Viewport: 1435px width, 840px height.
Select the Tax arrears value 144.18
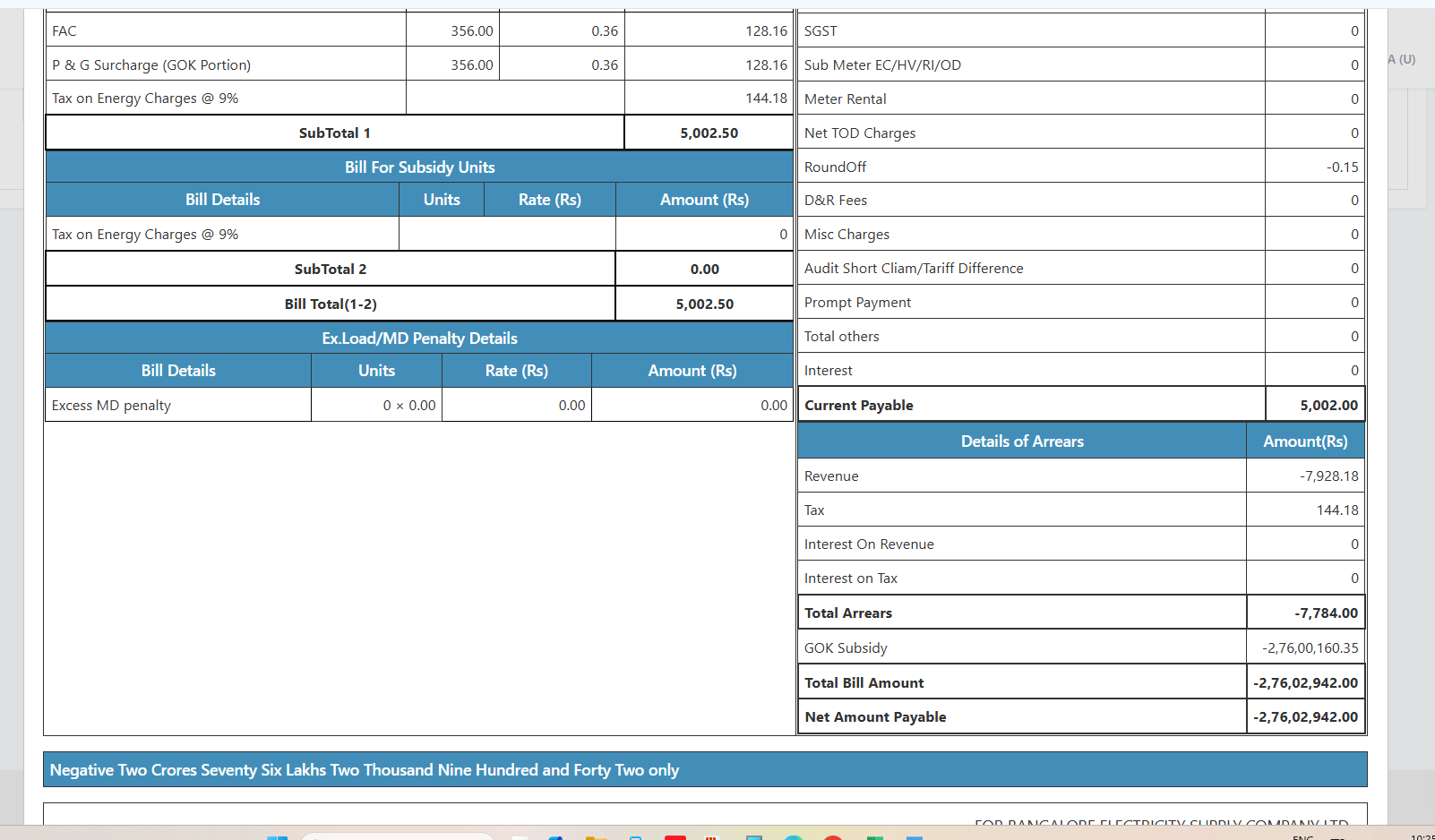tap(1337, 510)
